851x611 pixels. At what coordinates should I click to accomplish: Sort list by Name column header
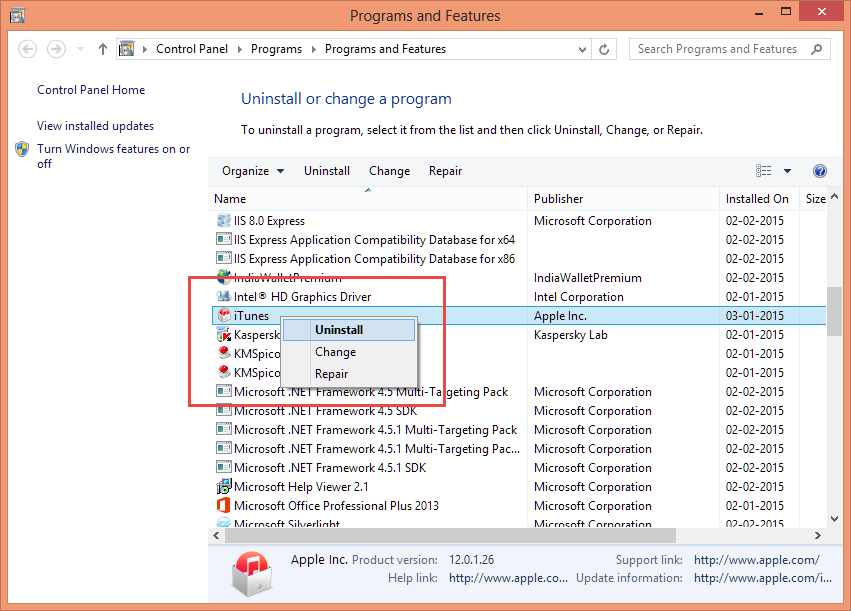pyautogui.click(x=368, y=199)
